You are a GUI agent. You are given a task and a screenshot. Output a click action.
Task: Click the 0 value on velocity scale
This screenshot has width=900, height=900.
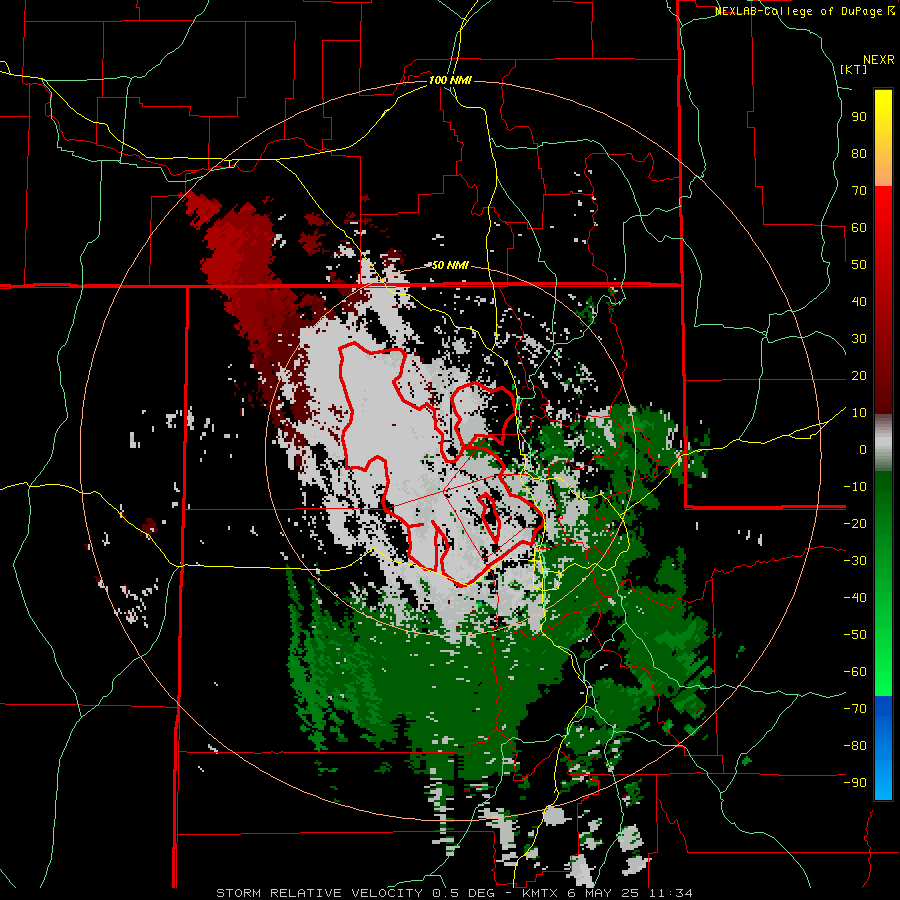point(863,450)
